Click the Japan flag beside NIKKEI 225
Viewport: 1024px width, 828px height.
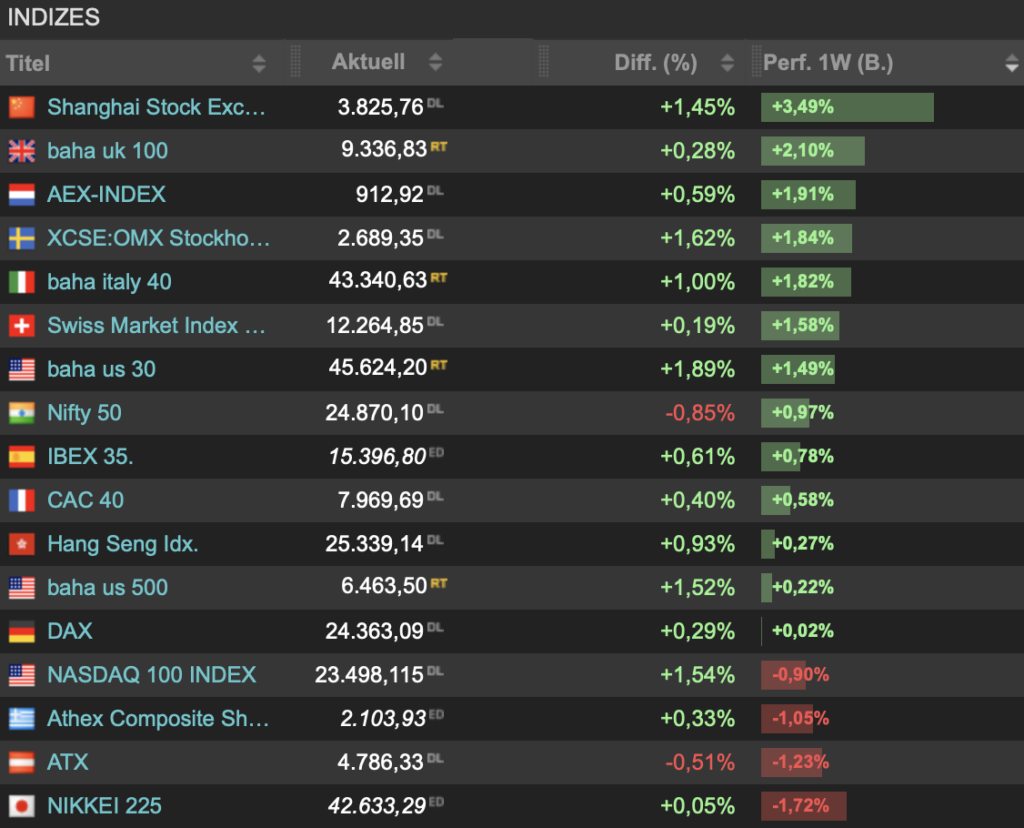click(22, 806)
